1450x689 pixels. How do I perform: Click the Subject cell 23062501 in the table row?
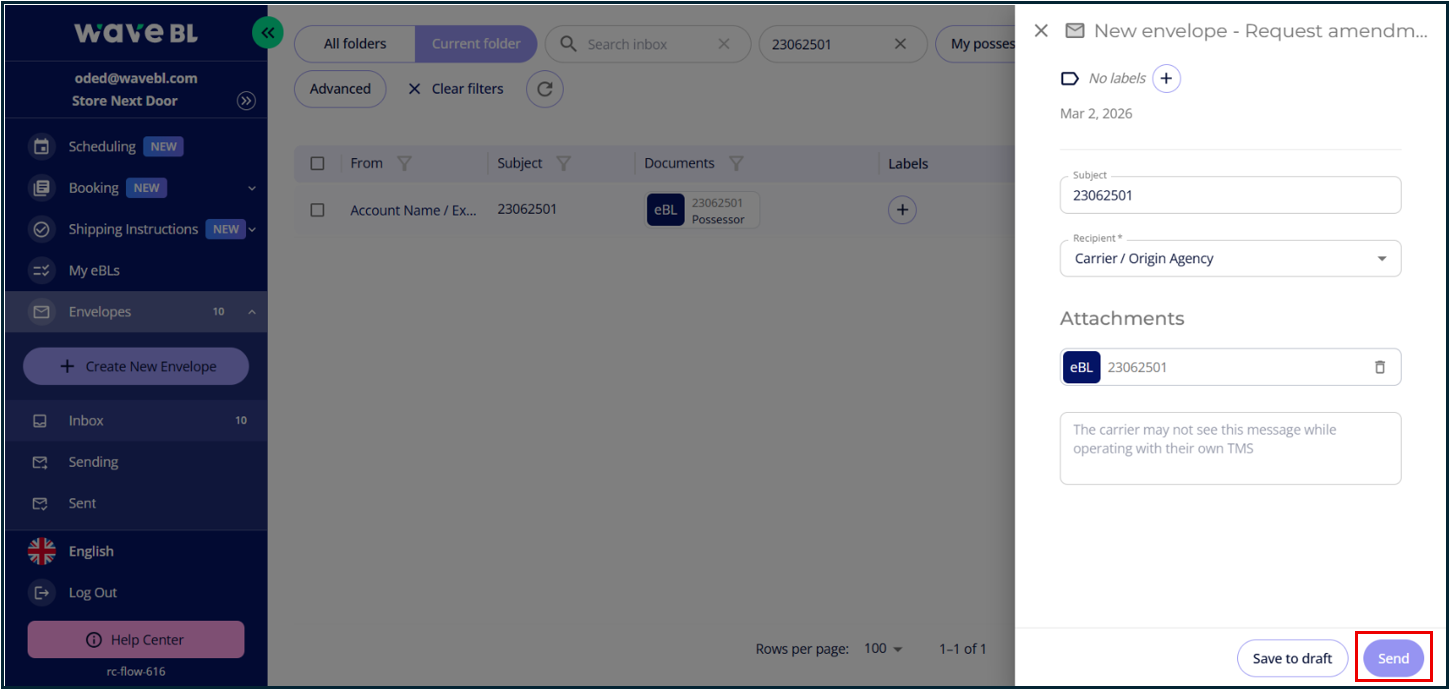pyautogui.click(x=527, y=209)
